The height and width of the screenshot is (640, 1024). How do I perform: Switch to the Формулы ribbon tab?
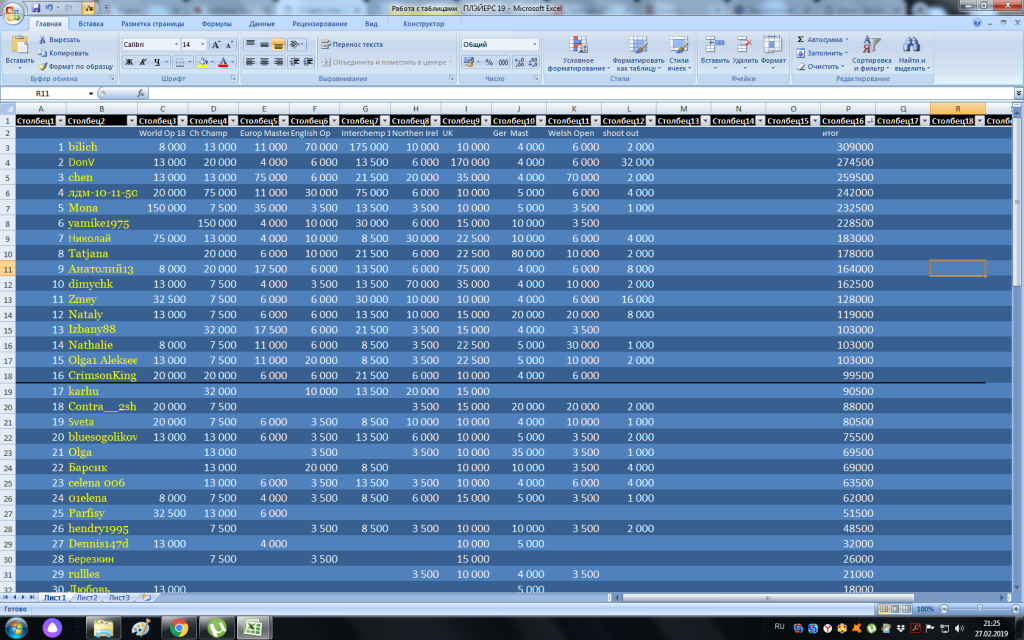216,22
